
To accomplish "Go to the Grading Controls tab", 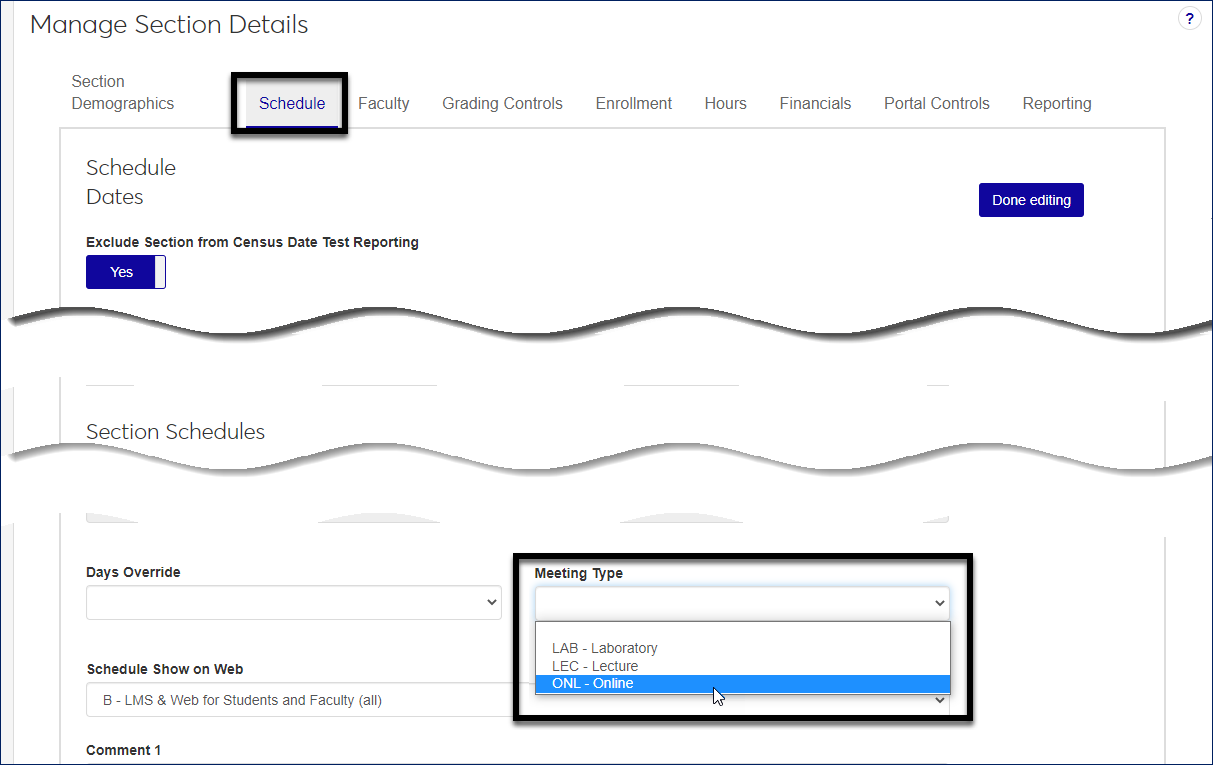I will [502, 103].
